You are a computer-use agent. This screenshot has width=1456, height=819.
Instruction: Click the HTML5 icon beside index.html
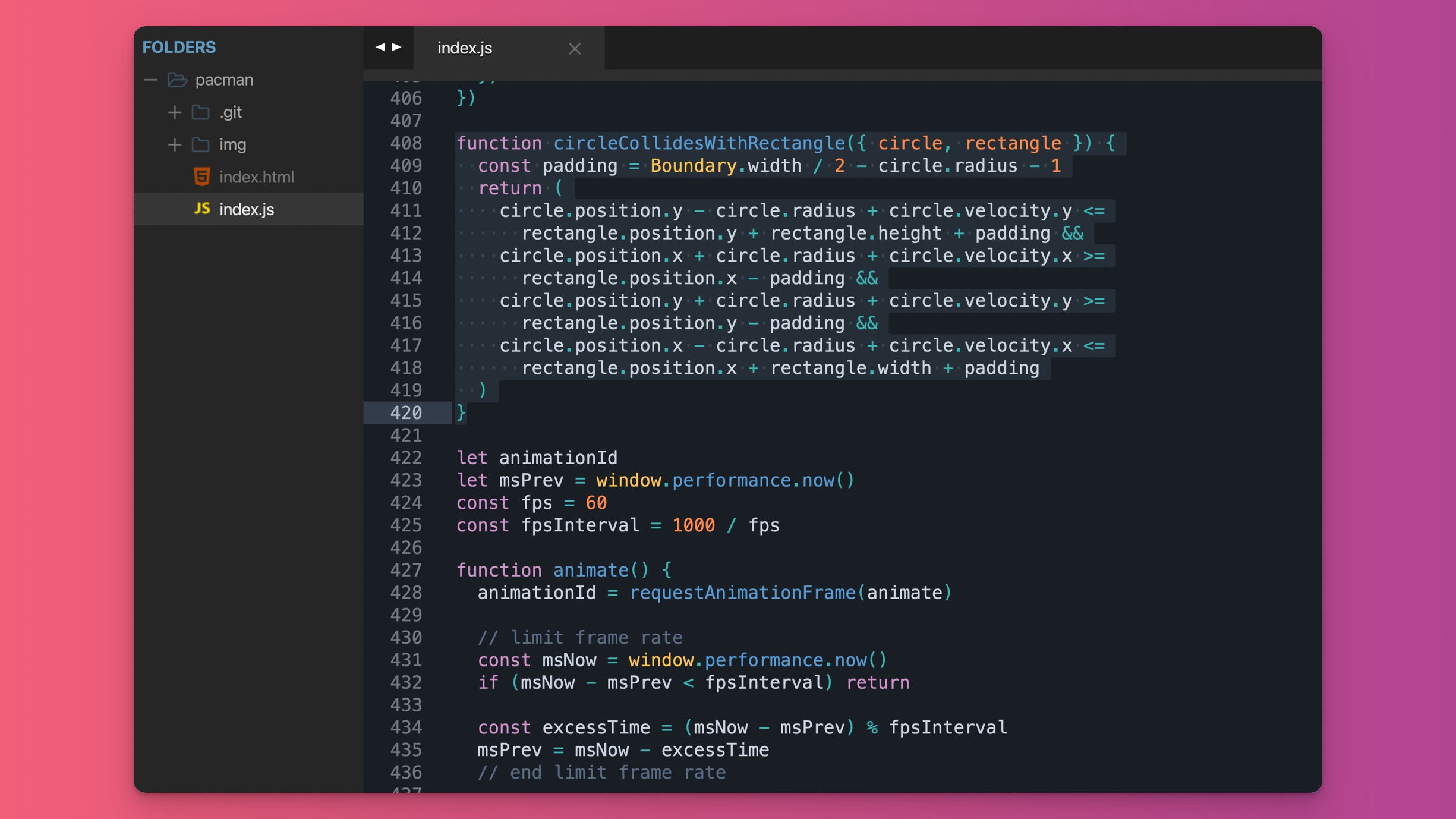click(x=202, y=177)
